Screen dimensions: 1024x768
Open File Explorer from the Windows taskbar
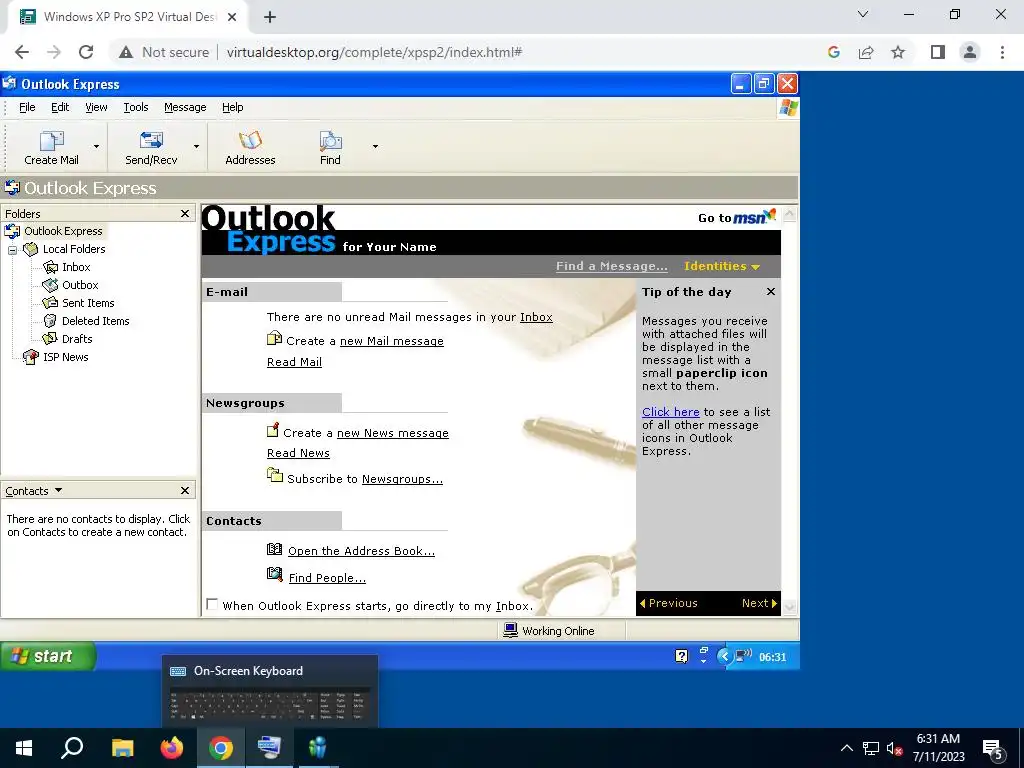[122, 748]
